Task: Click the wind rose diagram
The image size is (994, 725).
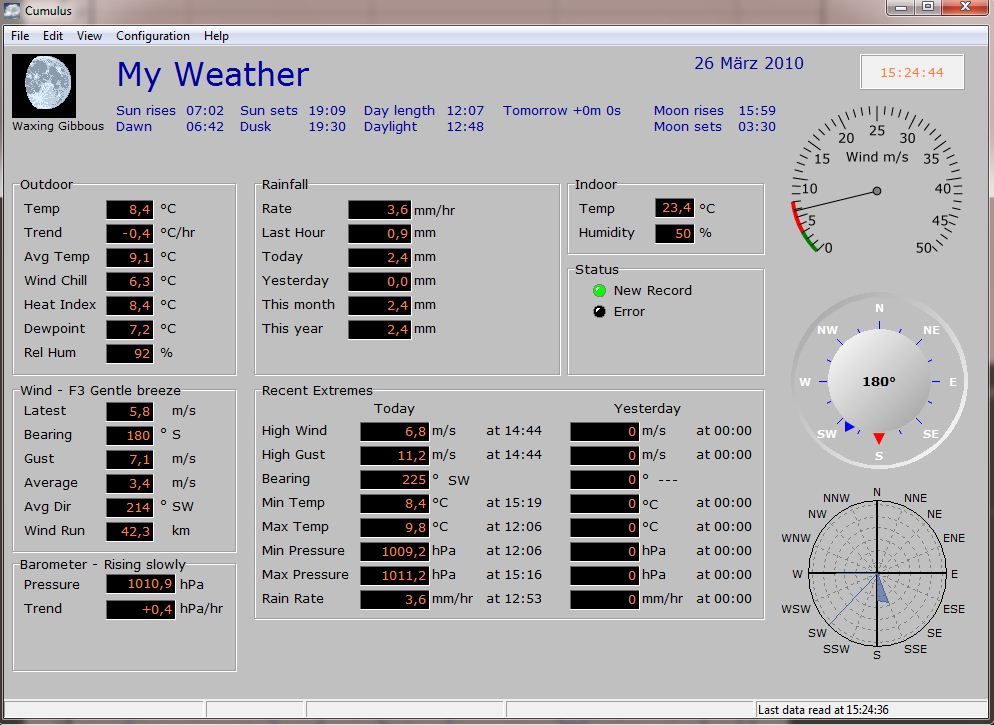Action: 877,573
